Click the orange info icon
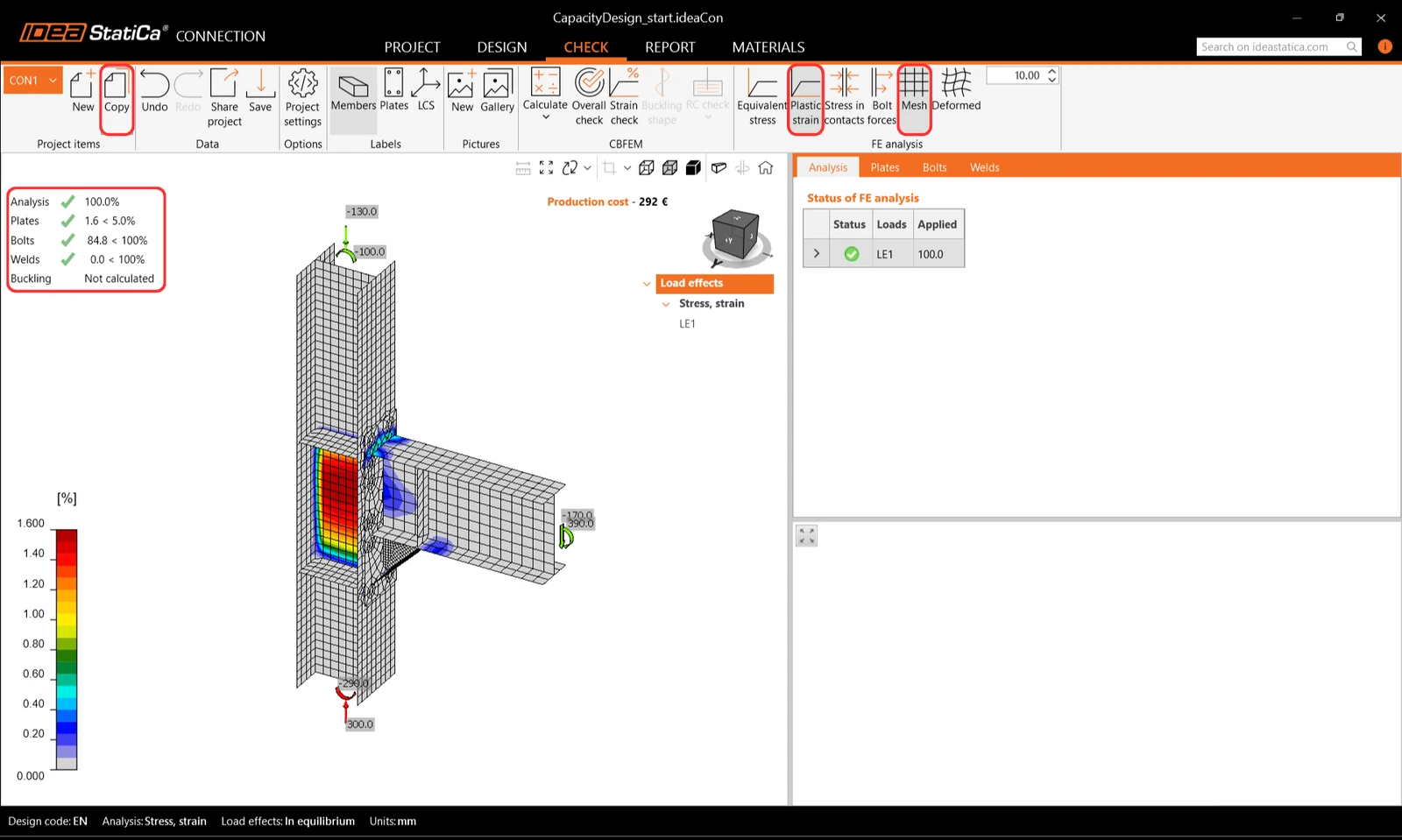 pos(1384,47)
